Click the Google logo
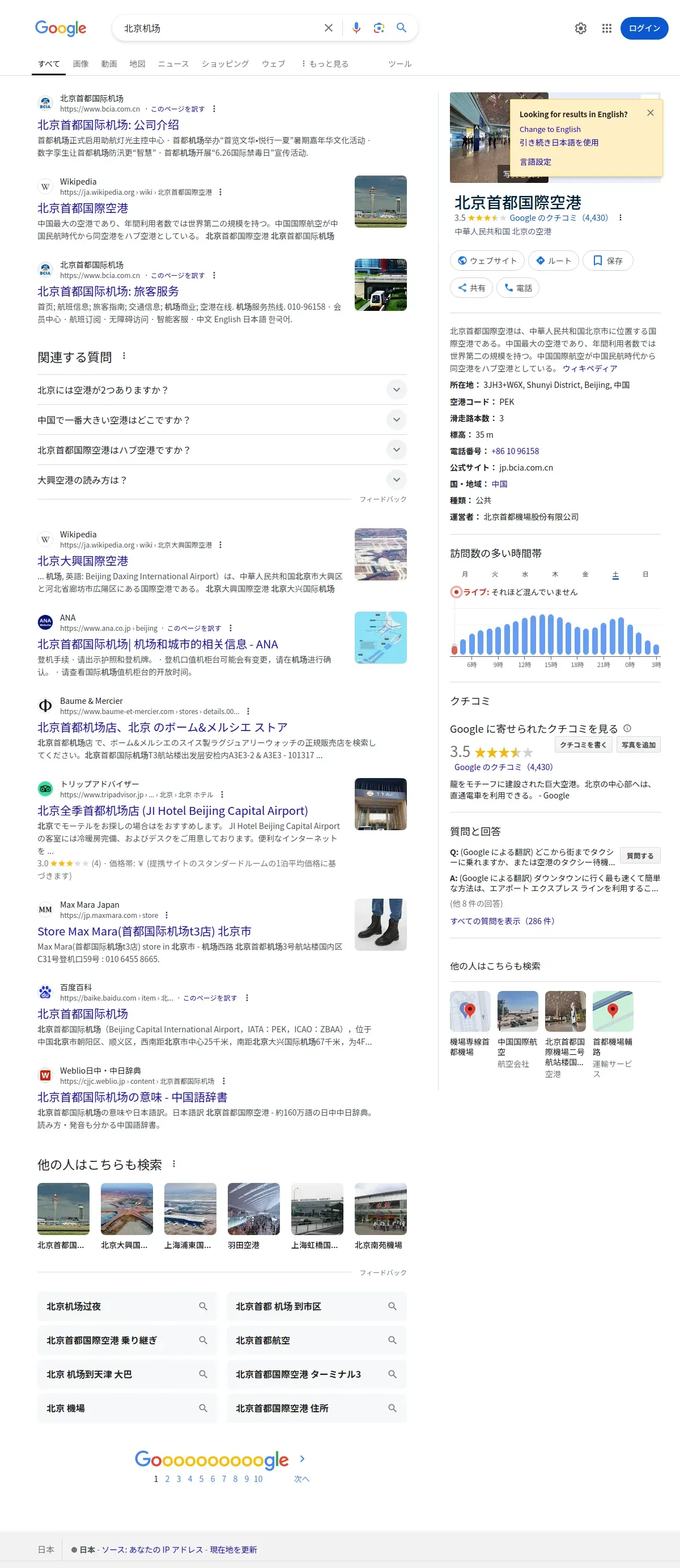This screenshot has height=1568, width=680. click(x=60, y=28)
